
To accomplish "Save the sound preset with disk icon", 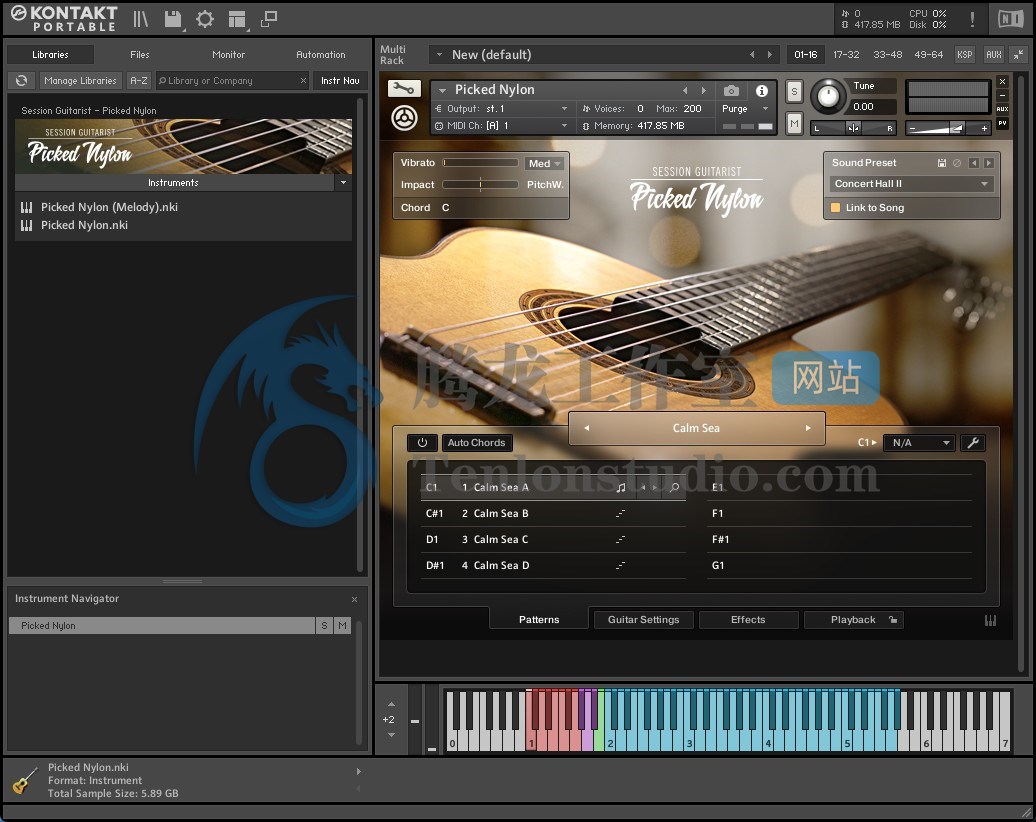I will pos(942,163).
